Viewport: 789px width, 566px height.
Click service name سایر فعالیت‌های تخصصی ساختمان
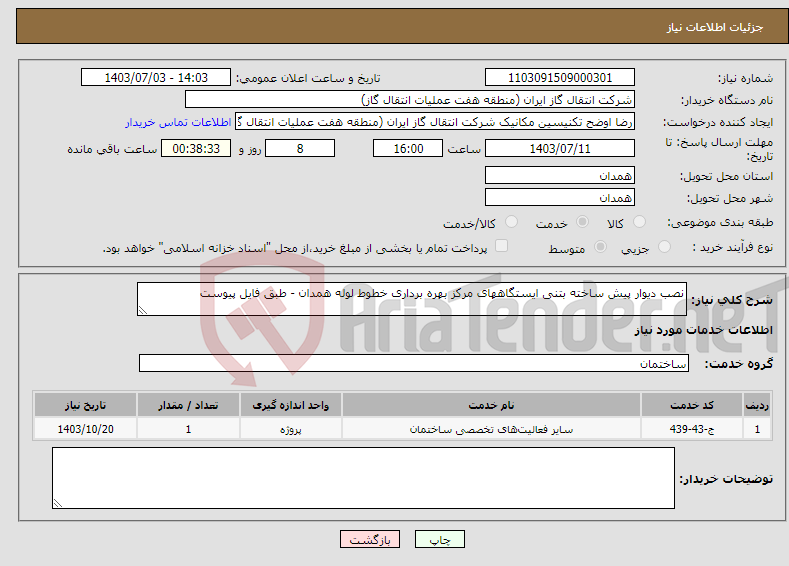click(x=491, y=429)
